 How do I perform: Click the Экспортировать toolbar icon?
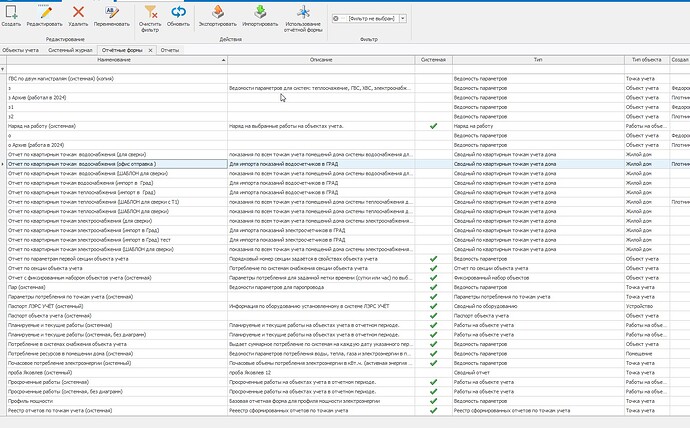pos(217,12)
